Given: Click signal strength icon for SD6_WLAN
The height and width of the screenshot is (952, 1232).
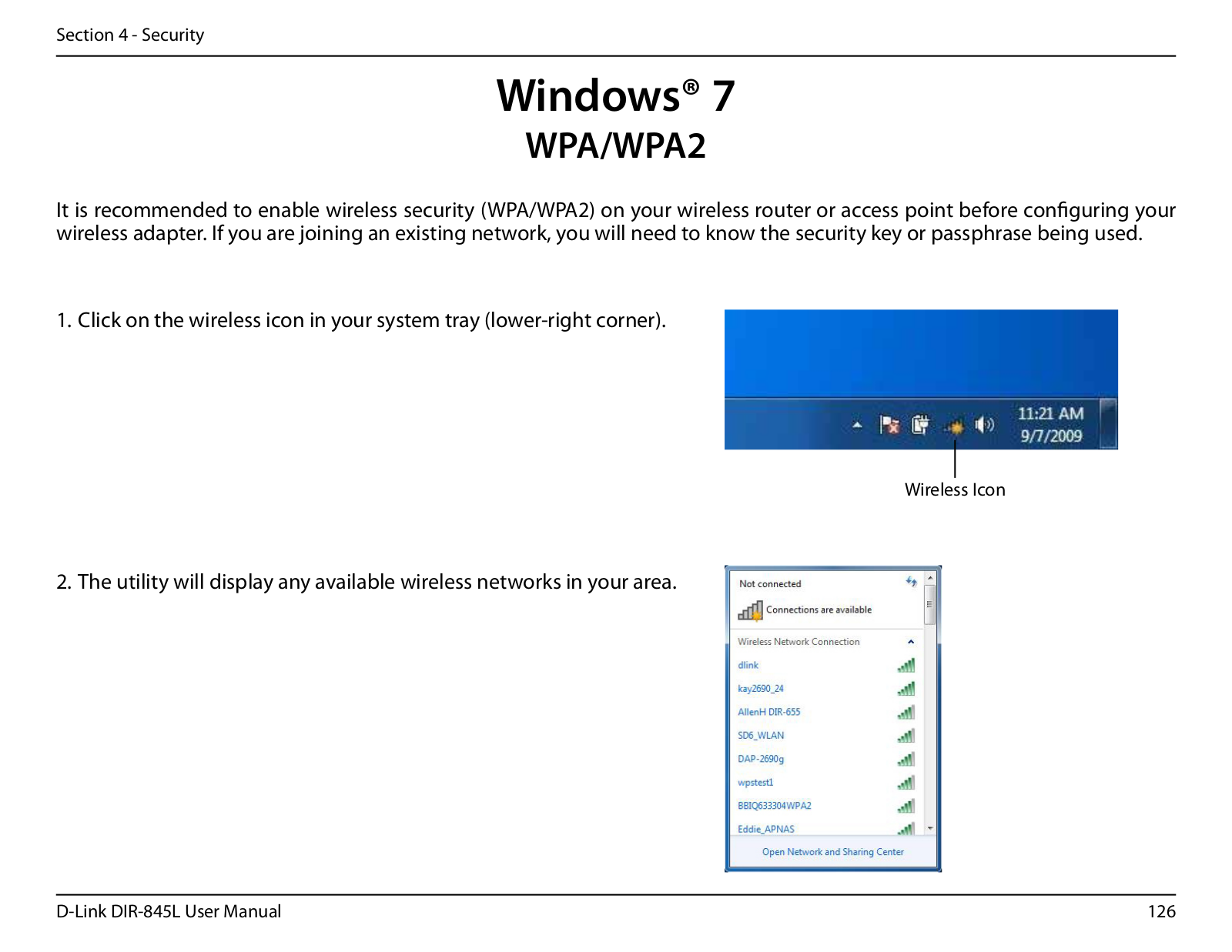Looking at the screenshot, I should [x=906, y=736].
